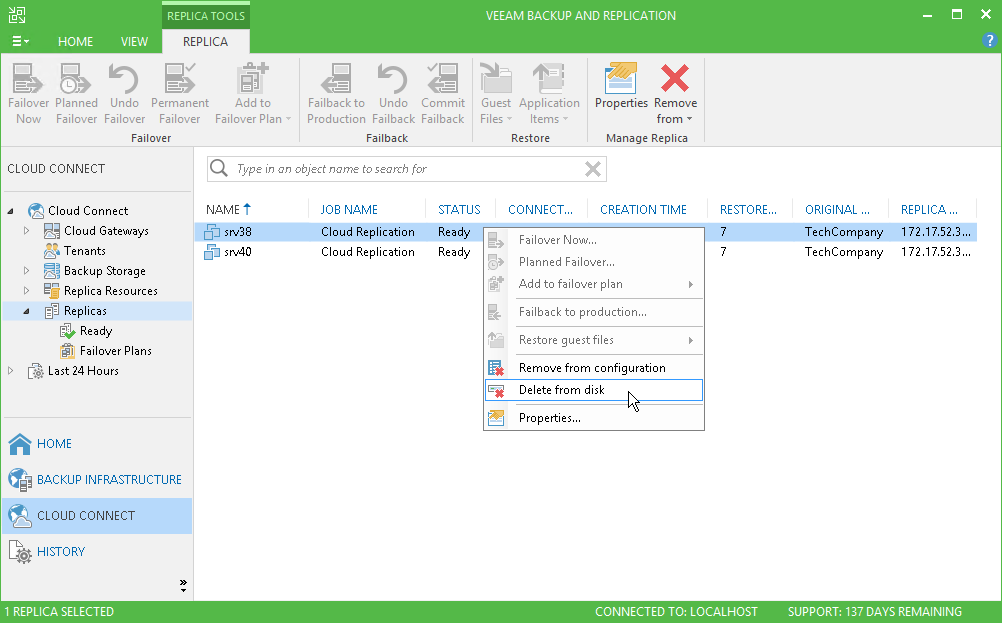Select the Replica Resources tree item
The width and height of the screenshot is (1002, 623).
(x=111, y=291)
